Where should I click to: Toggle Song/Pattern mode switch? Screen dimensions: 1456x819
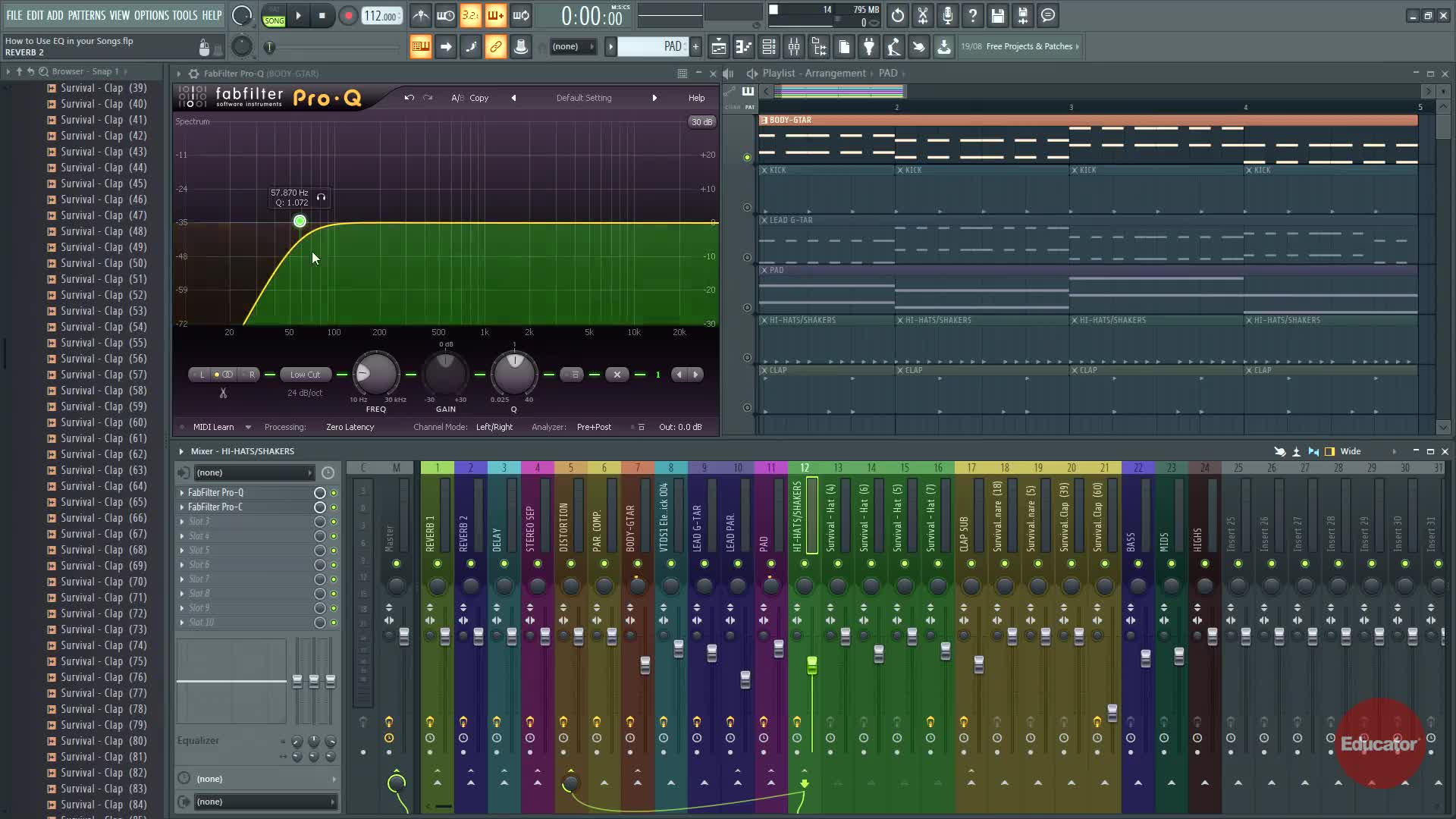click(x=274, y=16)
